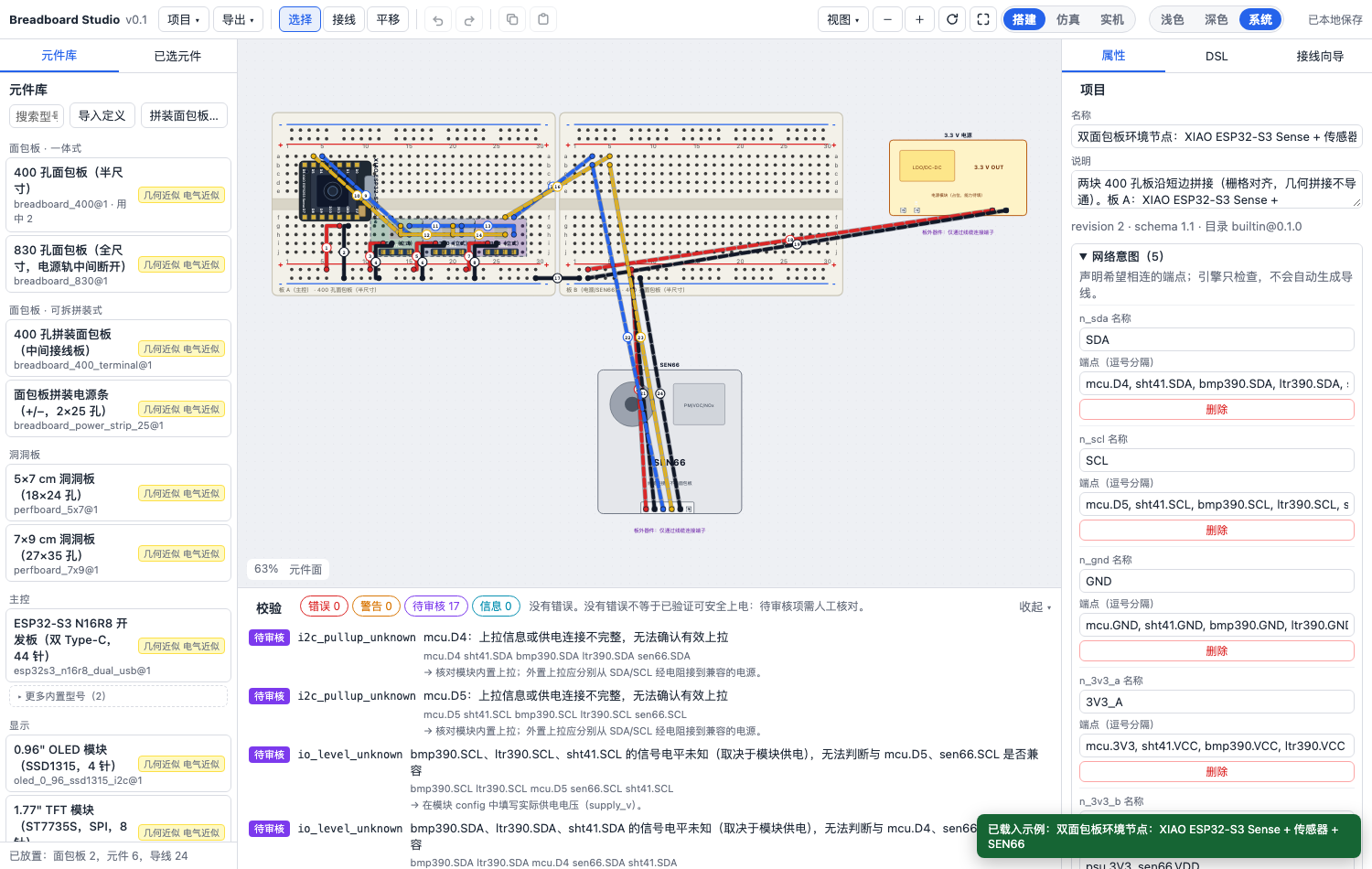
Task: Switch to 实机 hardware mode
Action: tap(1112, 19)
